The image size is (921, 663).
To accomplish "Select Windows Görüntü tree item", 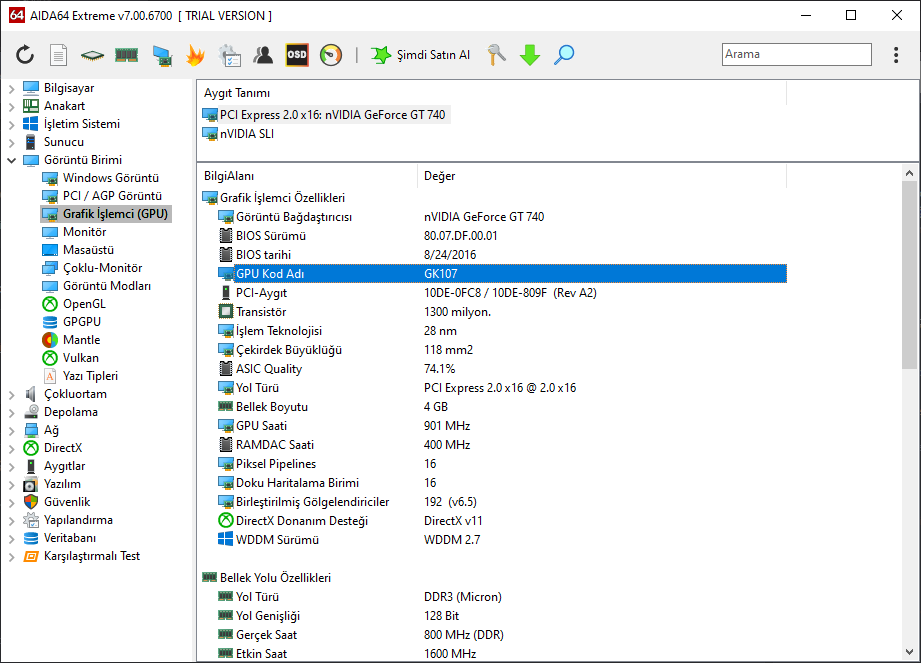I will pos(100,178).
